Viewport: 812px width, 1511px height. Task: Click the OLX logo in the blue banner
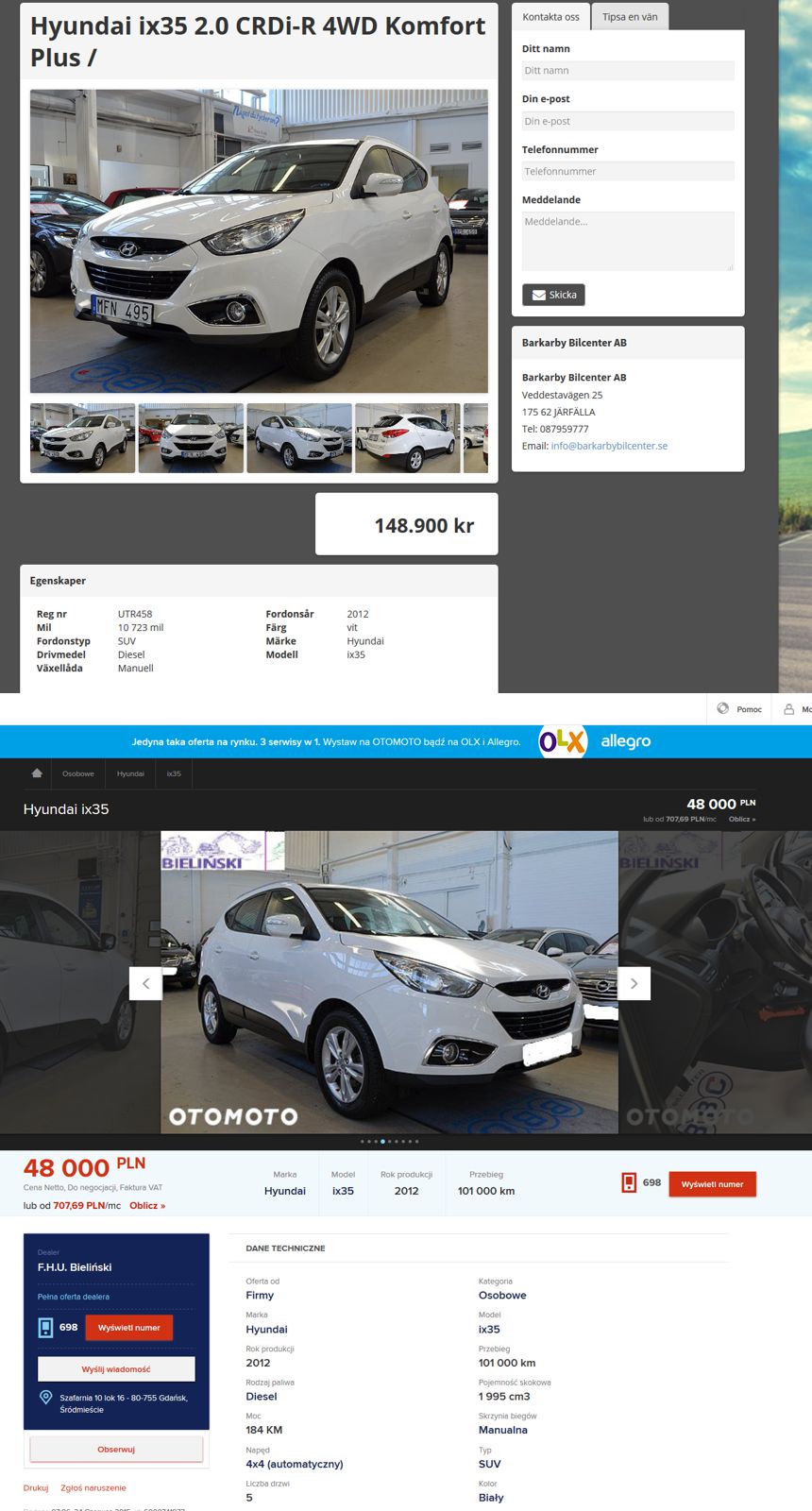coord(563,741)
